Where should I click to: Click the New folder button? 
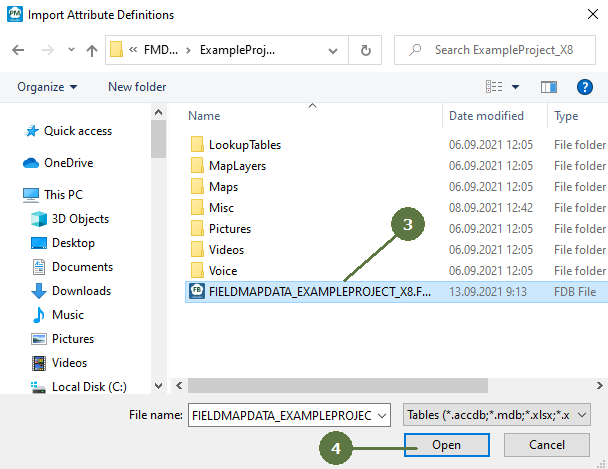click(137, 87)
